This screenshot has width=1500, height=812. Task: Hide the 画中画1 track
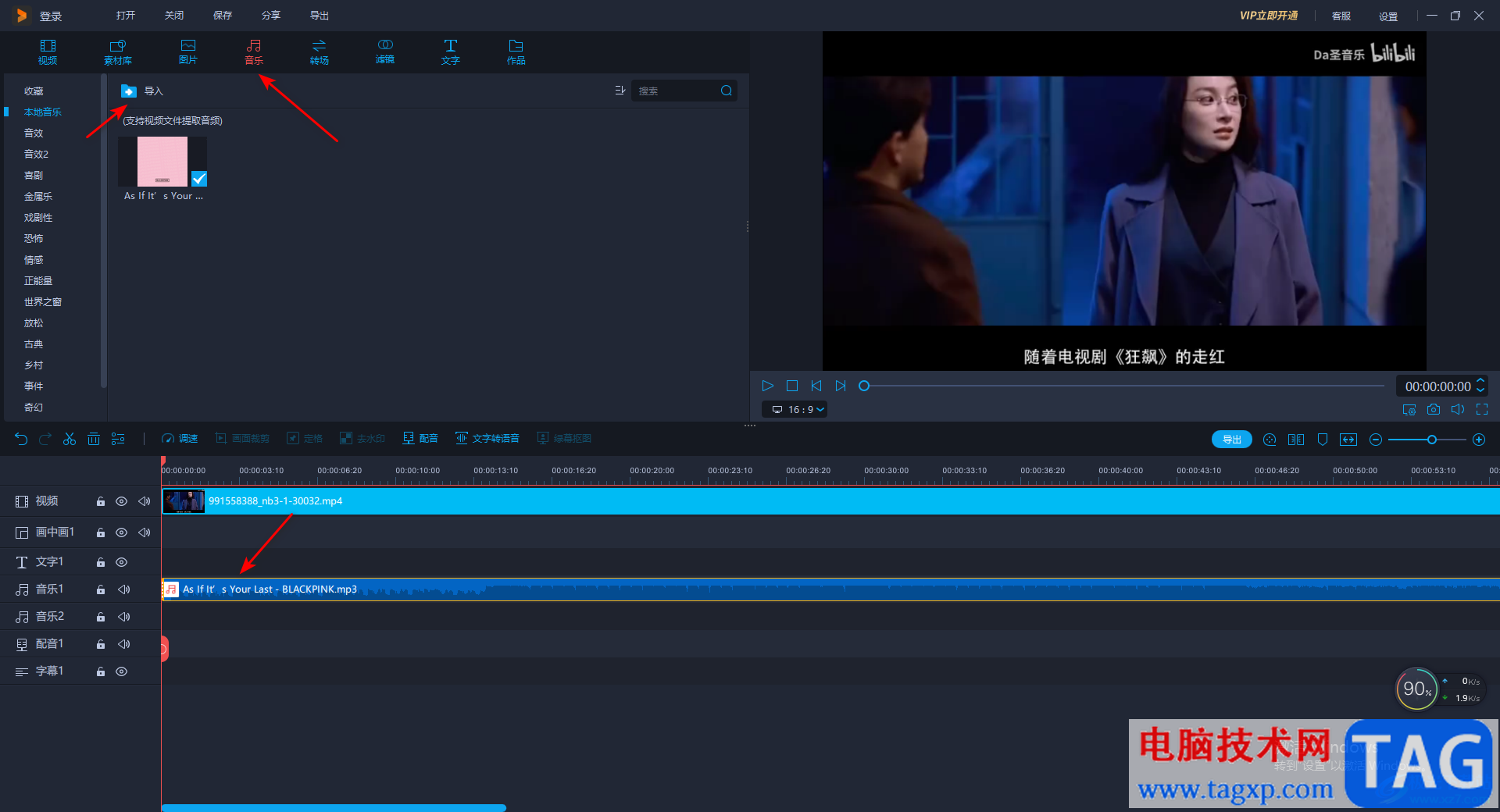122,532
